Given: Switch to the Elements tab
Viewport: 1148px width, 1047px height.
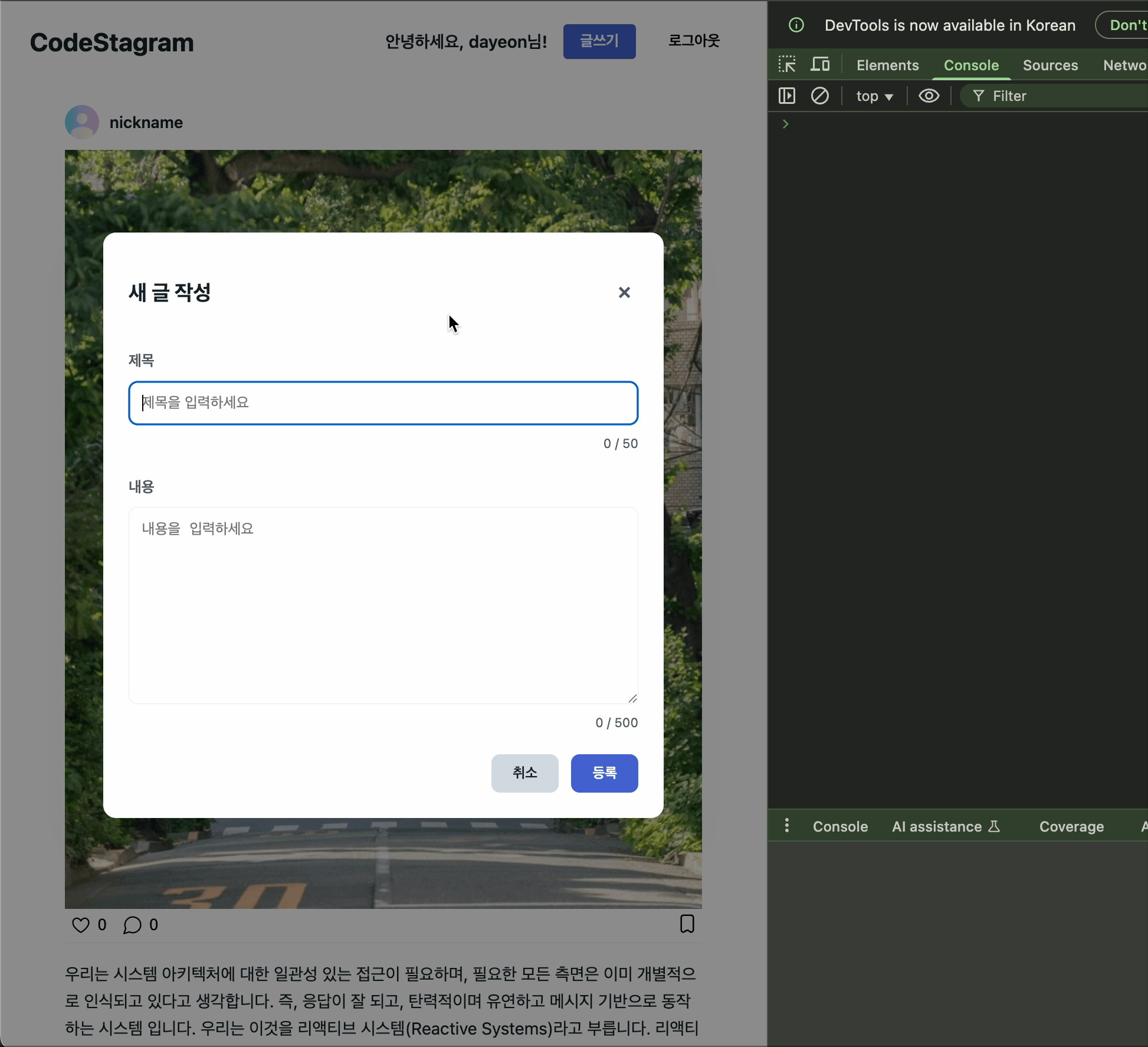Looking at the screenshot, I should click(887, 66).
